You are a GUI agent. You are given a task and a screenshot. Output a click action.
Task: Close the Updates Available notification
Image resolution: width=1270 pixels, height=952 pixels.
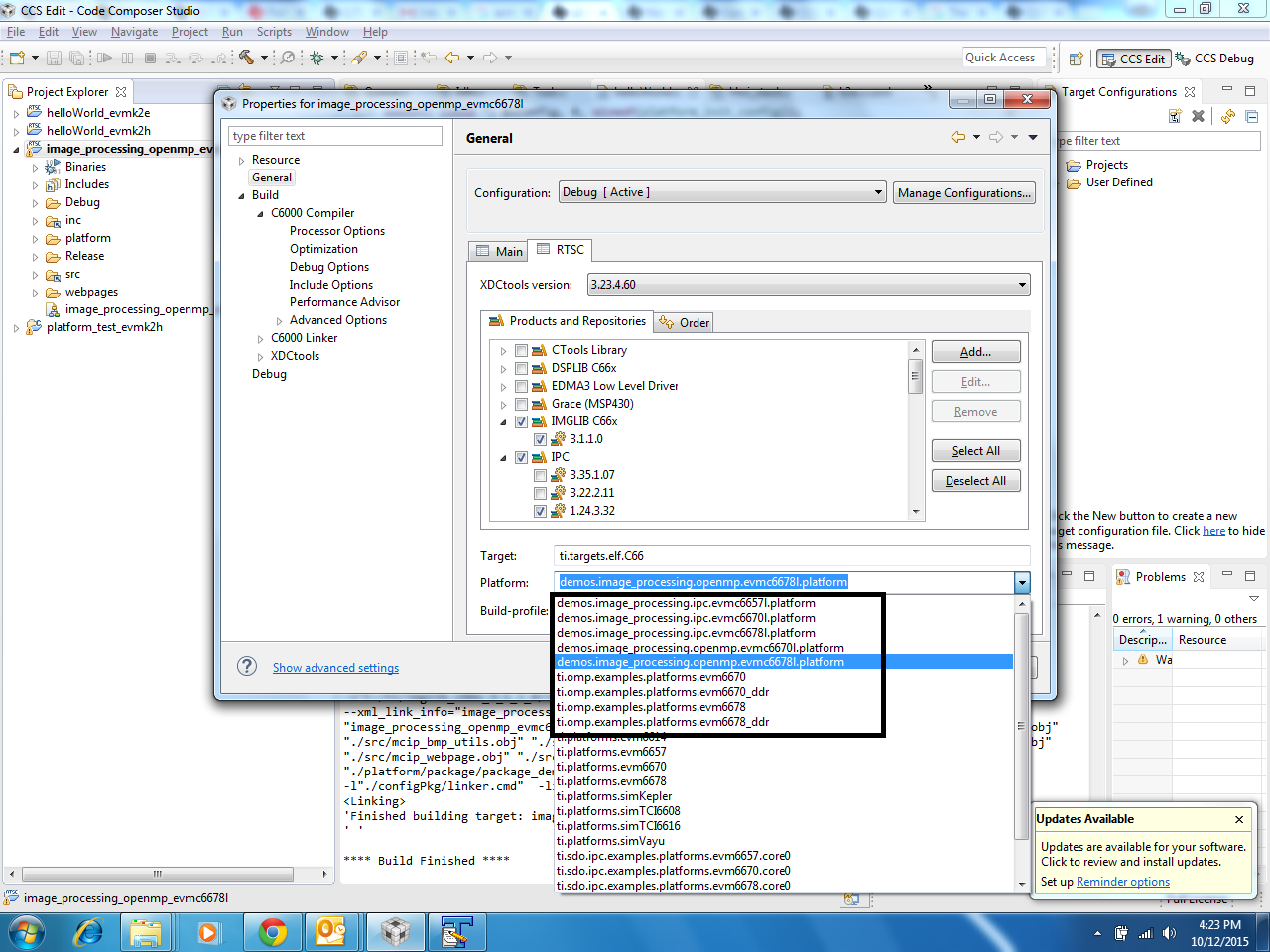pyautogui.click(x=1239, y=819)
